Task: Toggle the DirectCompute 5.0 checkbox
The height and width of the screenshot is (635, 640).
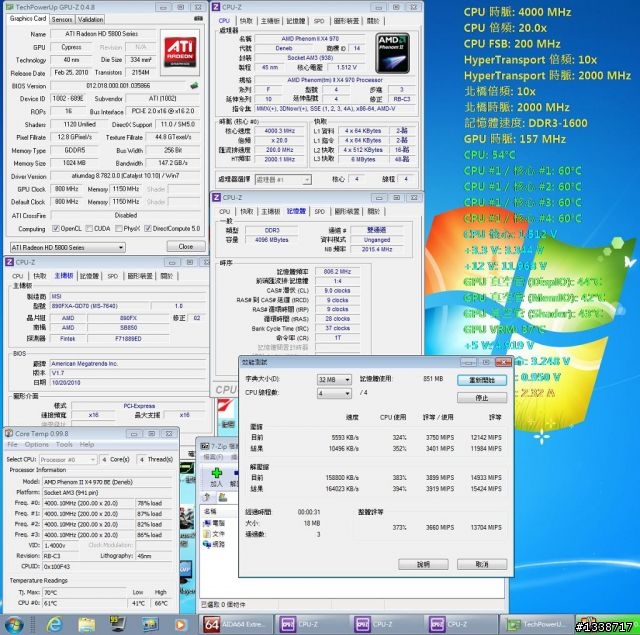Action: point(148,229)
